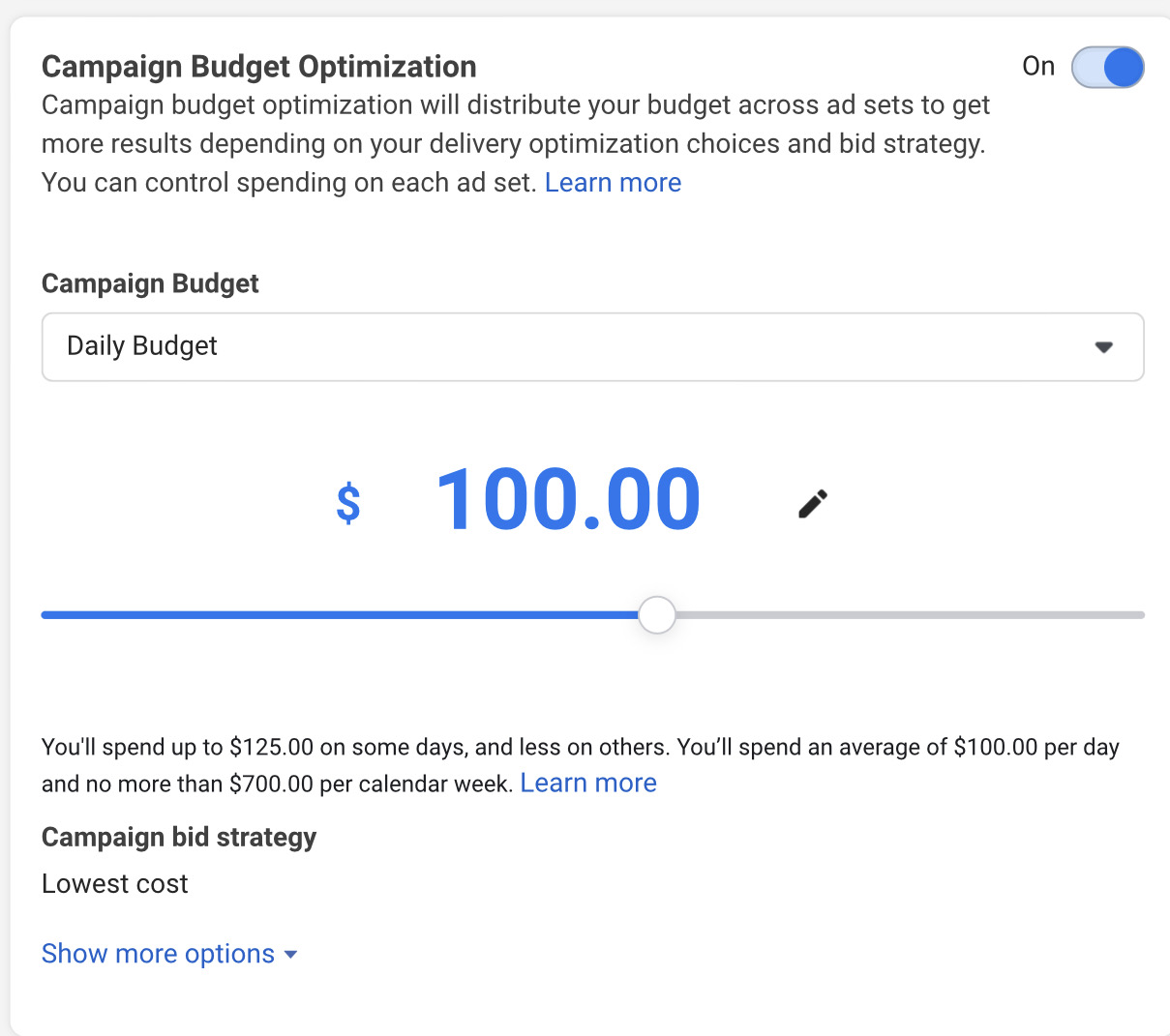Open Learn more about budget optimization

(613, 182)
